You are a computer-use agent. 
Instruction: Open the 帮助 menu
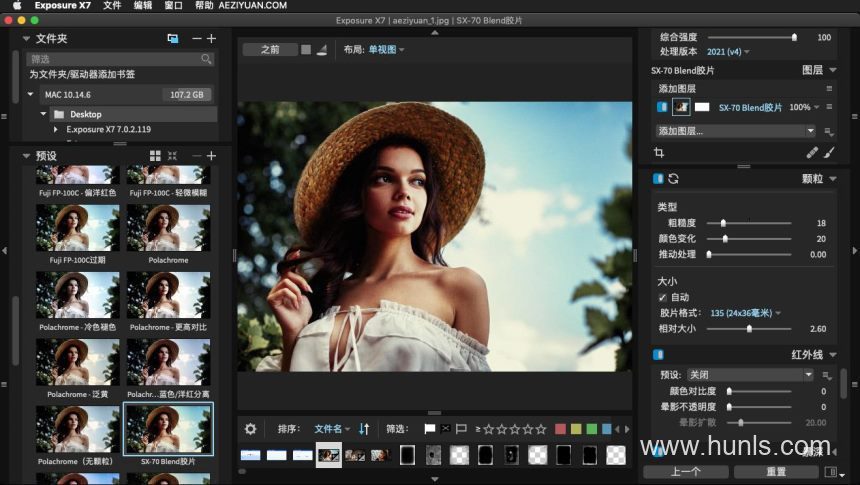pos(204,5)
